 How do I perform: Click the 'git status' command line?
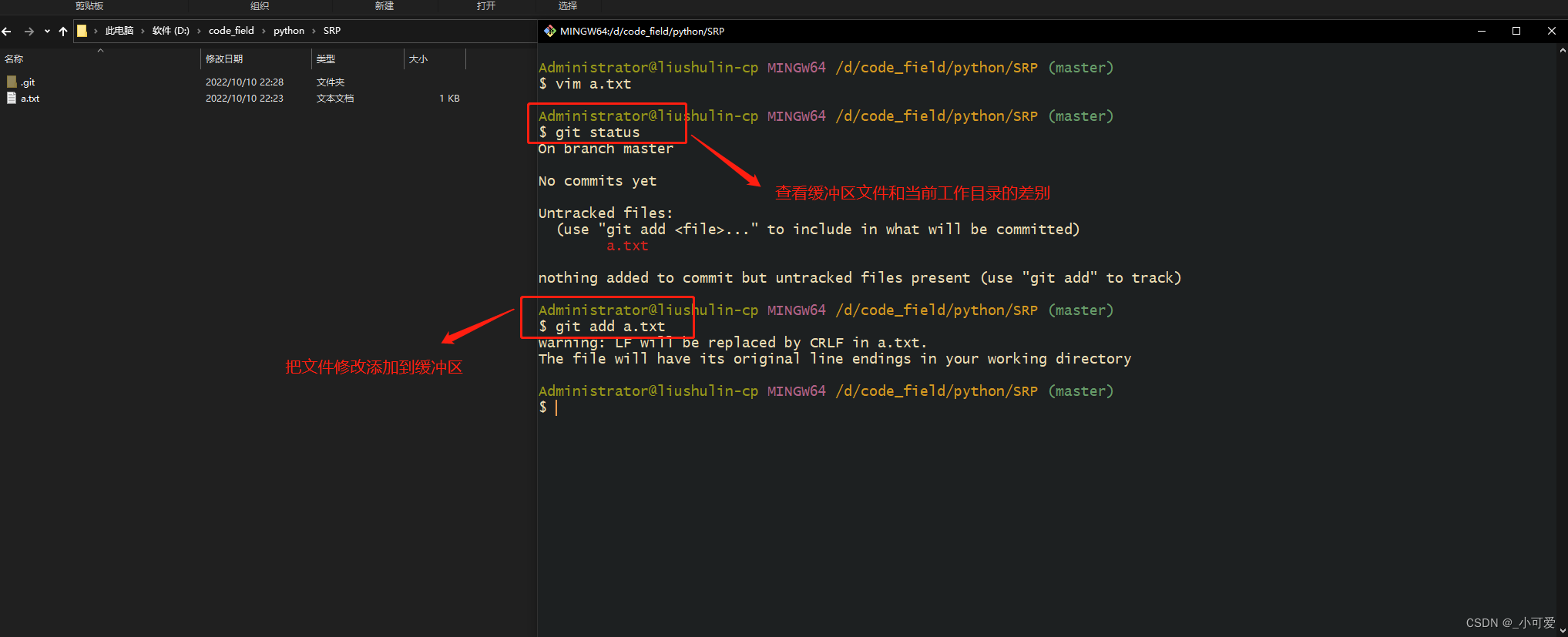pyautogui.click(x=589, y=132)
